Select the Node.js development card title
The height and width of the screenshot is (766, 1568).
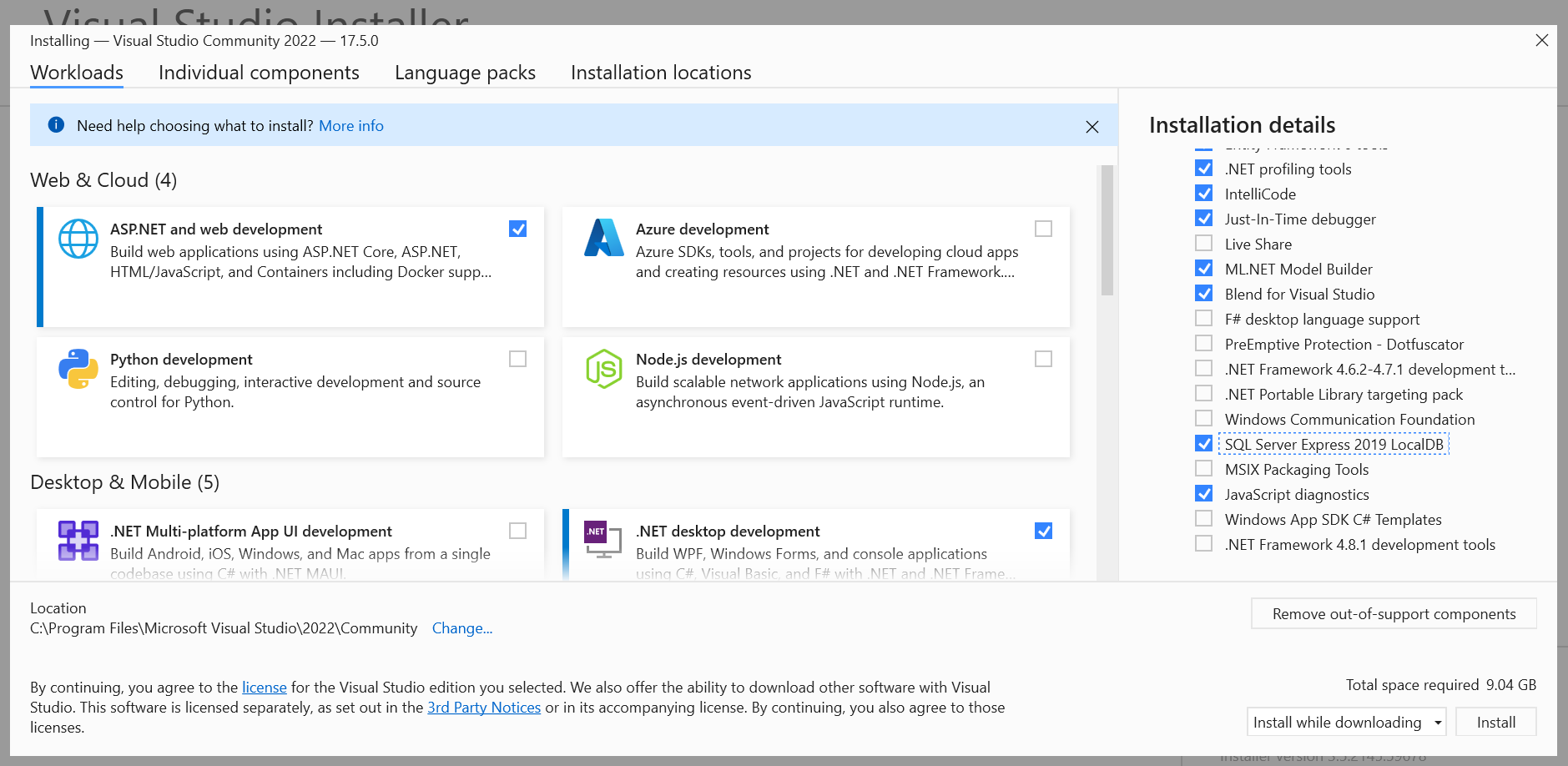708,360
